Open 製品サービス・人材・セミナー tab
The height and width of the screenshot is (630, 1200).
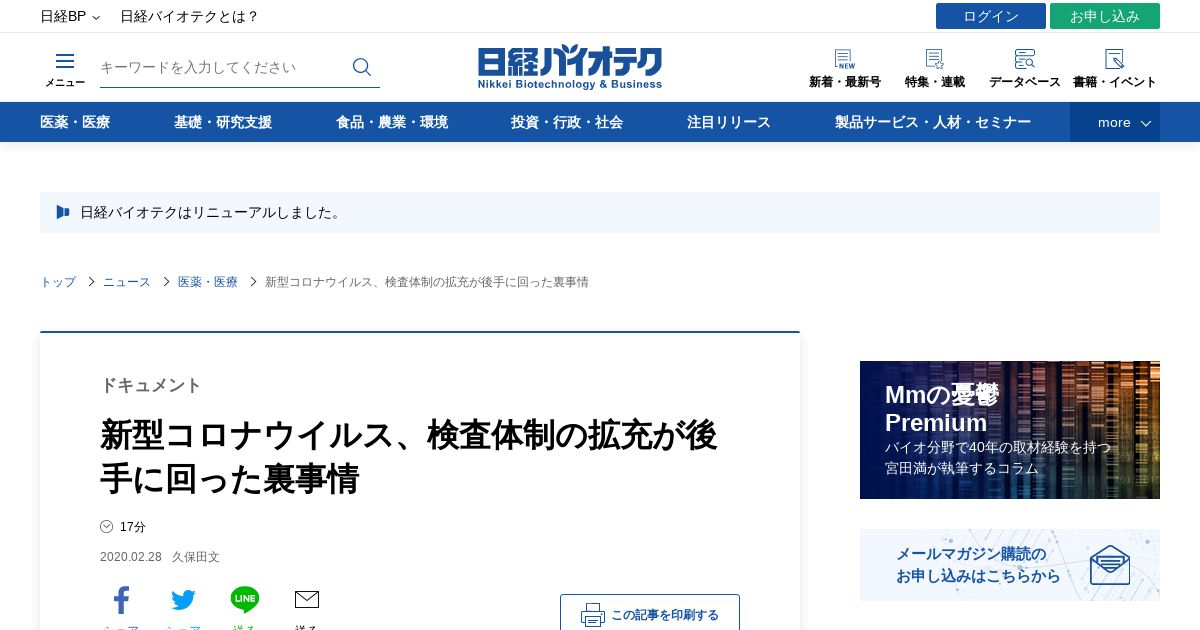(933, 122)
